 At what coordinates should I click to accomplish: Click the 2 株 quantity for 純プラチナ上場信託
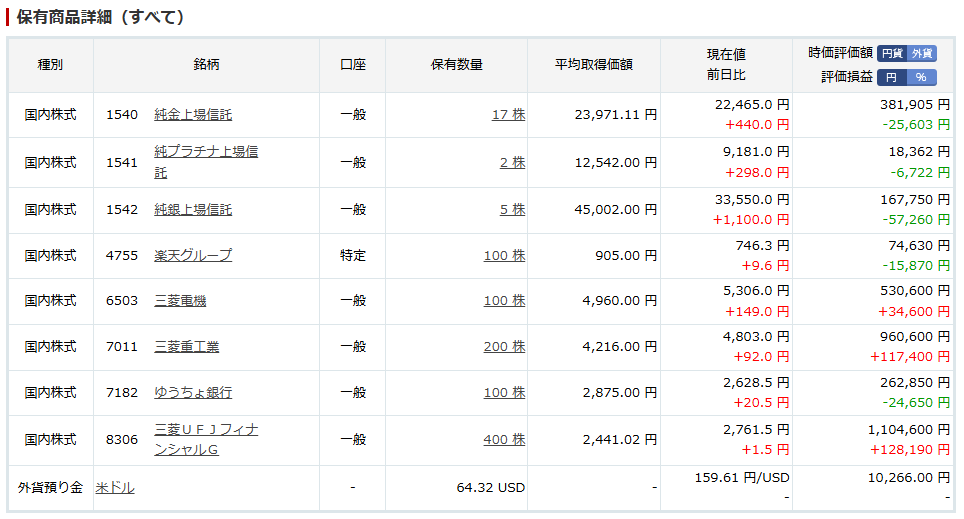(x=512, y=162)
